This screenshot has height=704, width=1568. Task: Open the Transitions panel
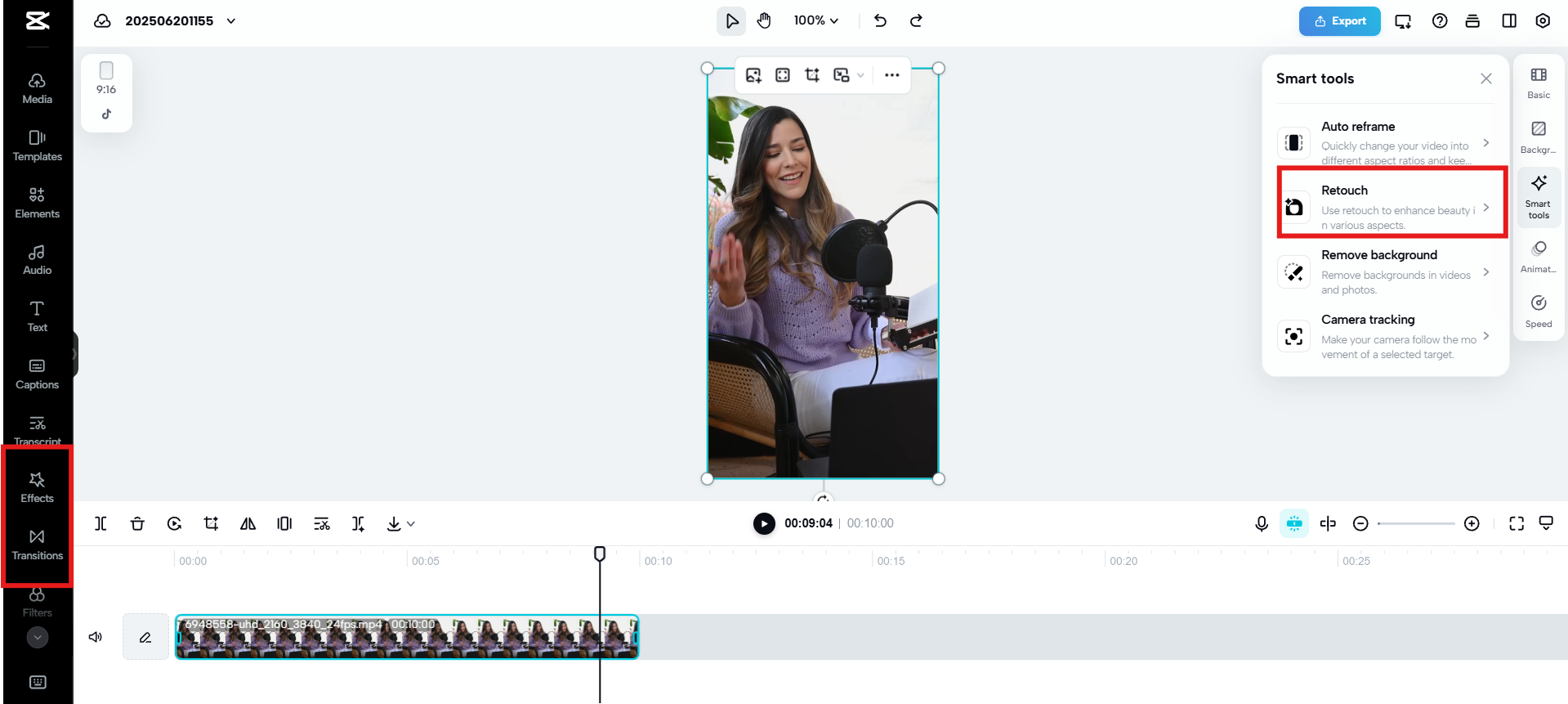pos(37,545)
